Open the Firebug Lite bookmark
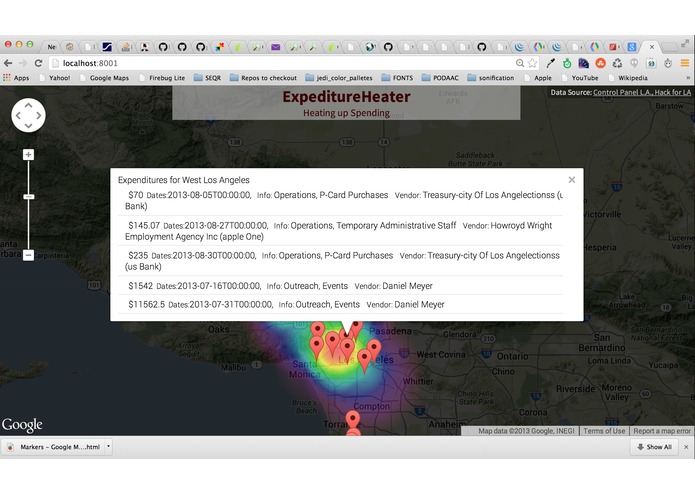Screen dimensions: 695x494 (162, 78)
